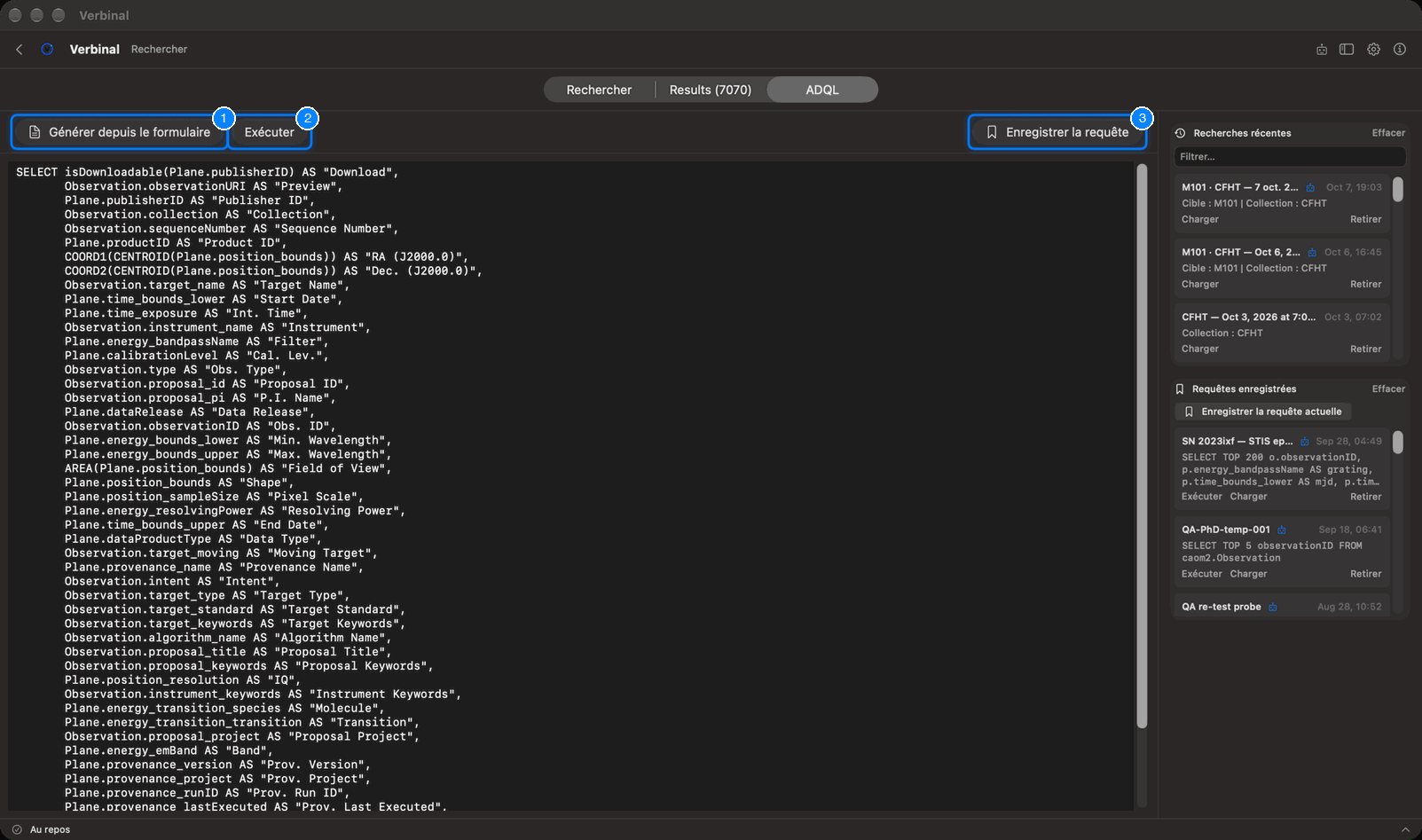The image size is (1422, 840).
Task: Load the QA-PhD-temp-001 saved query
Action: [1248, 574]
